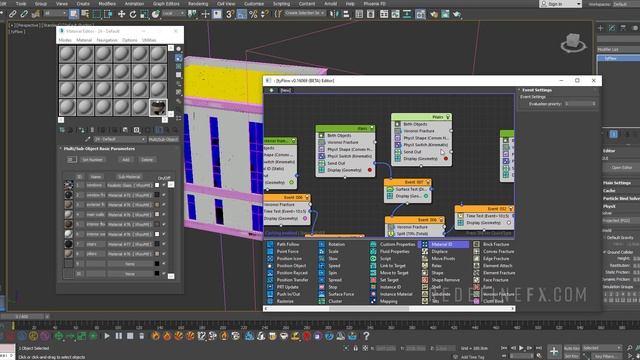Toggle On/Off checkbox for material ID 10
The width and height of the screenshot is (640, 360).
tap(164, 273)
